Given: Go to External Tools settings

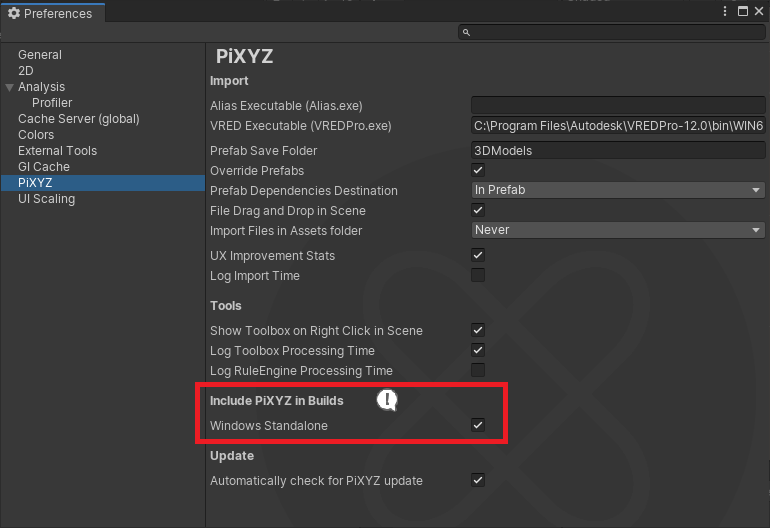Looking at the screenshot, I should coord(57,151).
